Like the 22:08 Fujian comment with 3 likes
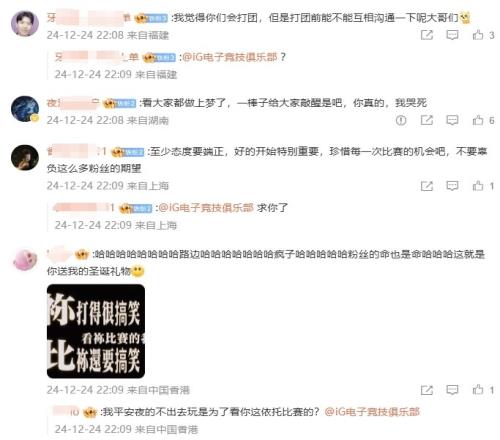The width and height of the screenshot is (500, 440). tap(478, 35)
